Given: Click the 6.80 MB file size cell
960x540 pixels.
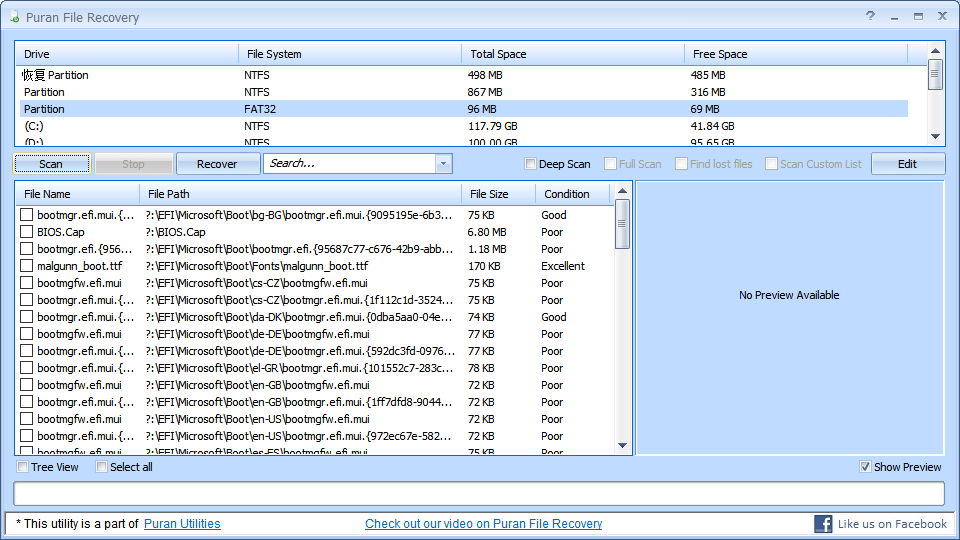Looking at the screenshot, I should tap(487, 232).
